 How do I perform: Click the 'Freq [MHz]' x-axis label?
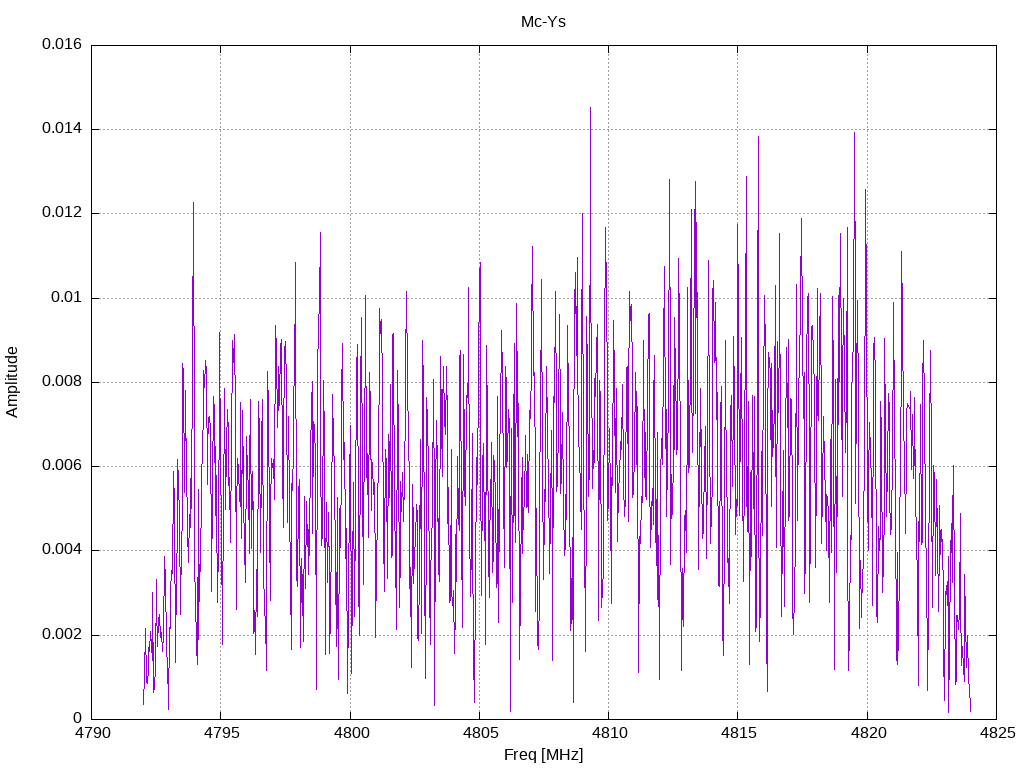tap(543, 755)
